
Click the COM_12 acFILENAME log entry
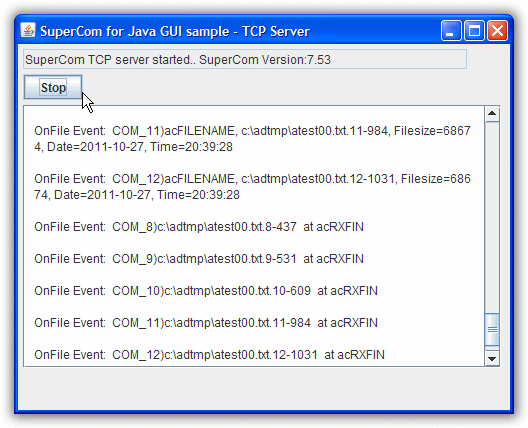(x=252, y=187)
